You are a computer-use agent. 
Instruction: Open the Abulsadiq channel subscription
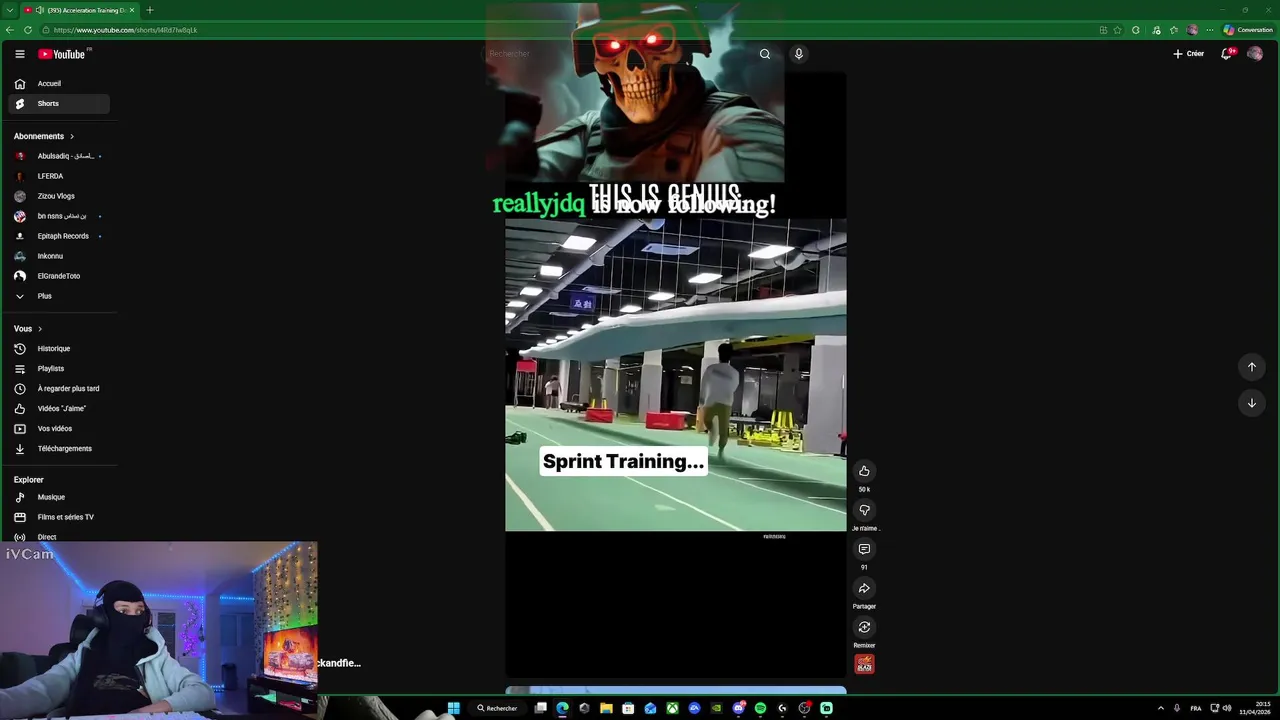coord(59,156)
